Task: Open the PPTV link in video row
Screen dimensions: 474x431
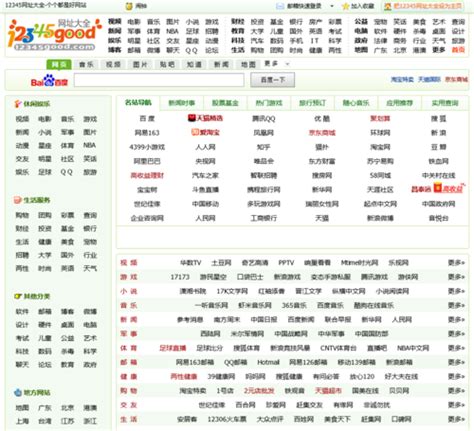Action: [286, 263]
